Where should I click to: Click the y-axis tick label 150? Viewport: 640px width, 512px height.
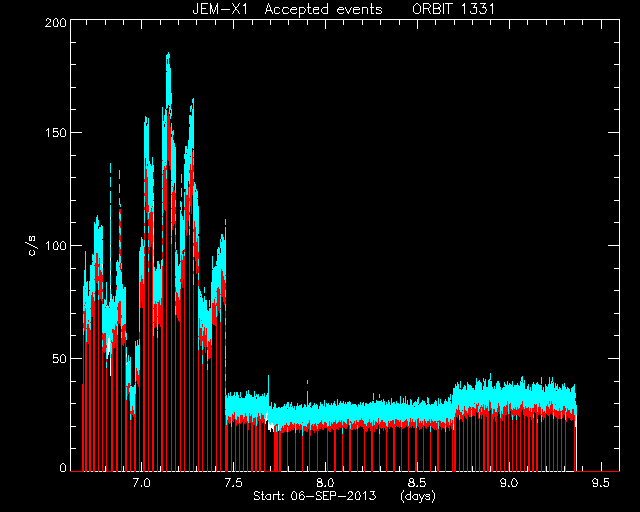point(56,133)
